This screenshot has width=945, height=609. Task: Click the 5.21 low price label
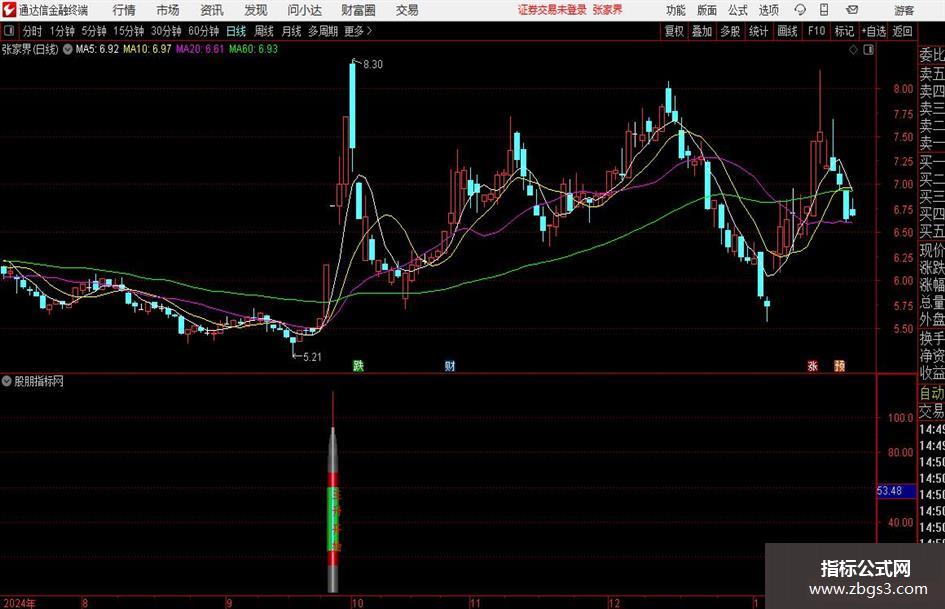tap(312, 357)
